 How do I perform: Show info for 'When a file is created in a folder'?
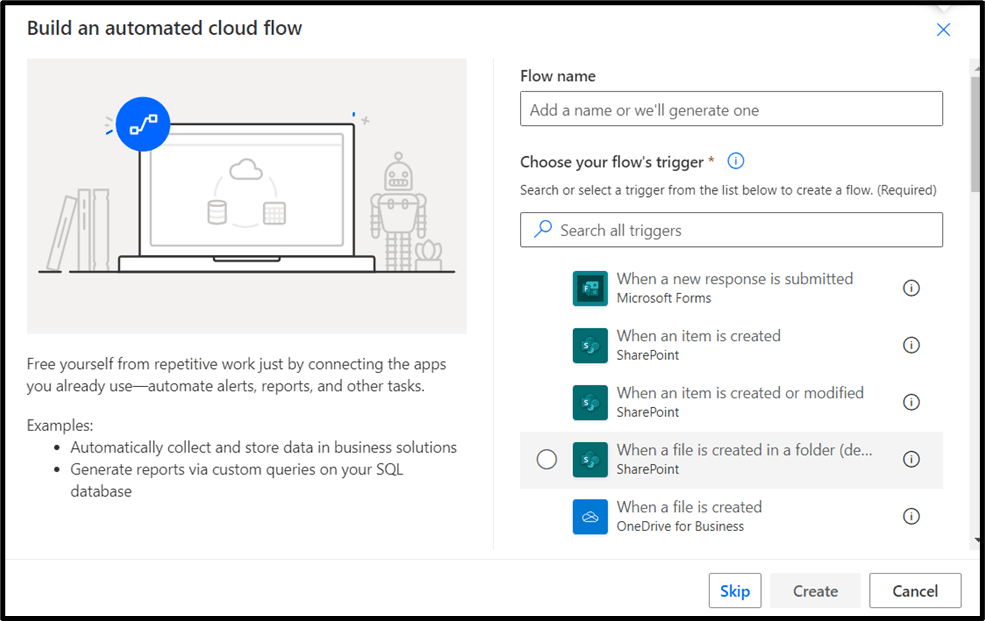(x=911, y=459)
